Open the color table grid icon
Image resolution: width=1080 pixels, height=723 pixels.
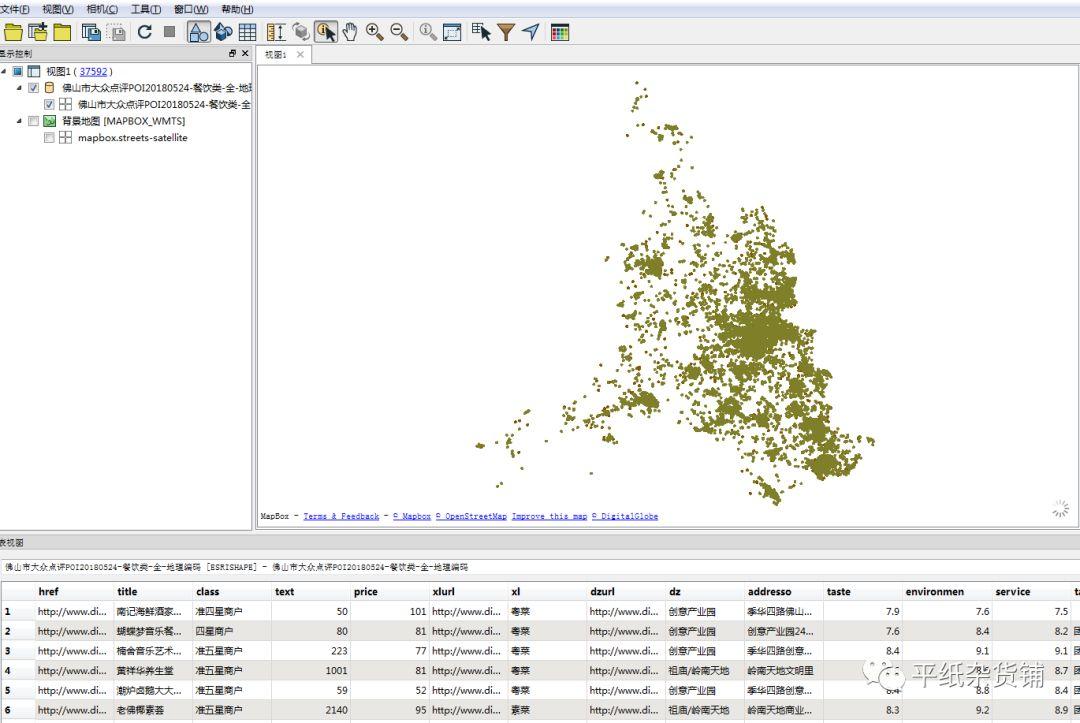(x=560, y=32)
